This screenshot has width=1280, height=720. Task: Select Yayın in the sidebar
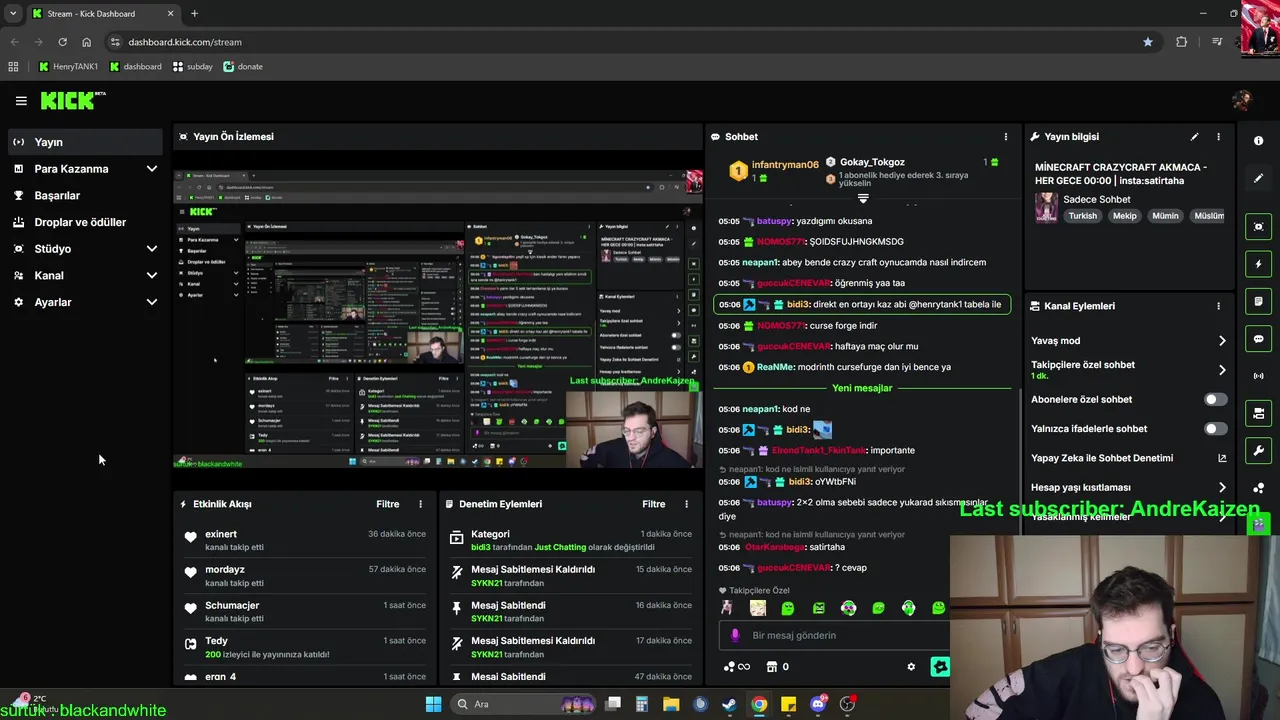(x=85, y=142)
